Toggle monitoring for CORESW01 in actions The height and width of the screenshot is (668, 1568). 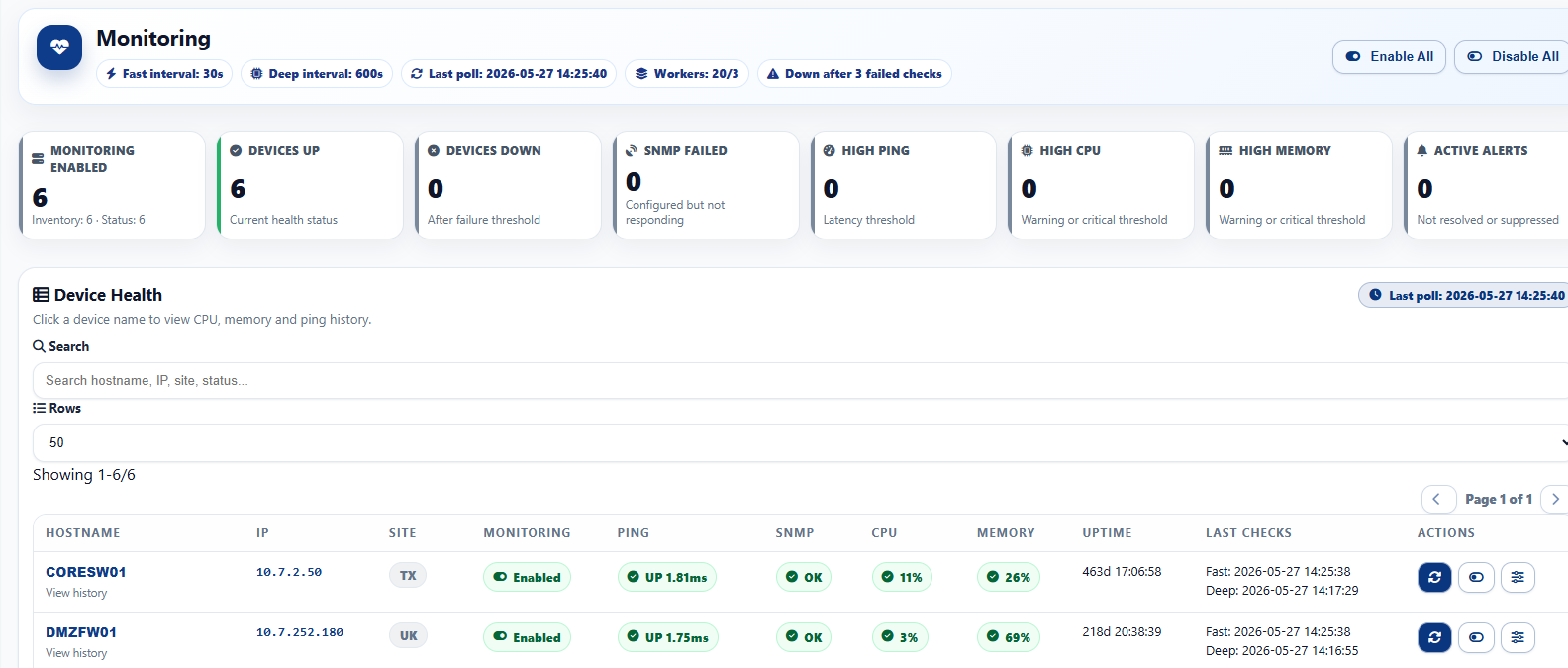(1476, 577)
